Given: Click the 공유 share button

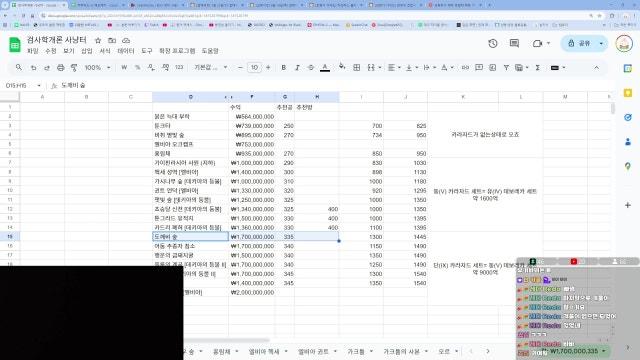Looking at the screenshot, I should coord(580,43).
